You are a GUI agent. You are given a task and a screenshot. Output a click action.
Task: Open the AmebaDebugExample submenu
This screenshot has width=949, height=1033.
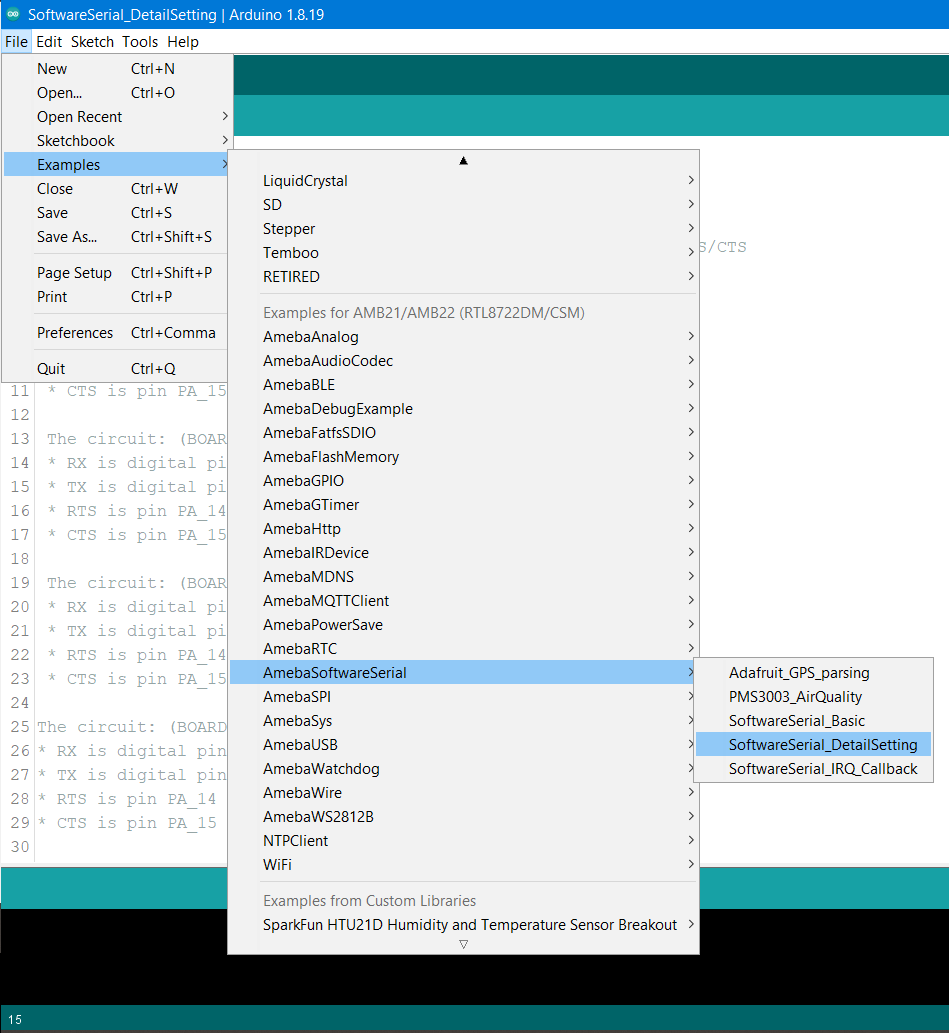[463, 409]
